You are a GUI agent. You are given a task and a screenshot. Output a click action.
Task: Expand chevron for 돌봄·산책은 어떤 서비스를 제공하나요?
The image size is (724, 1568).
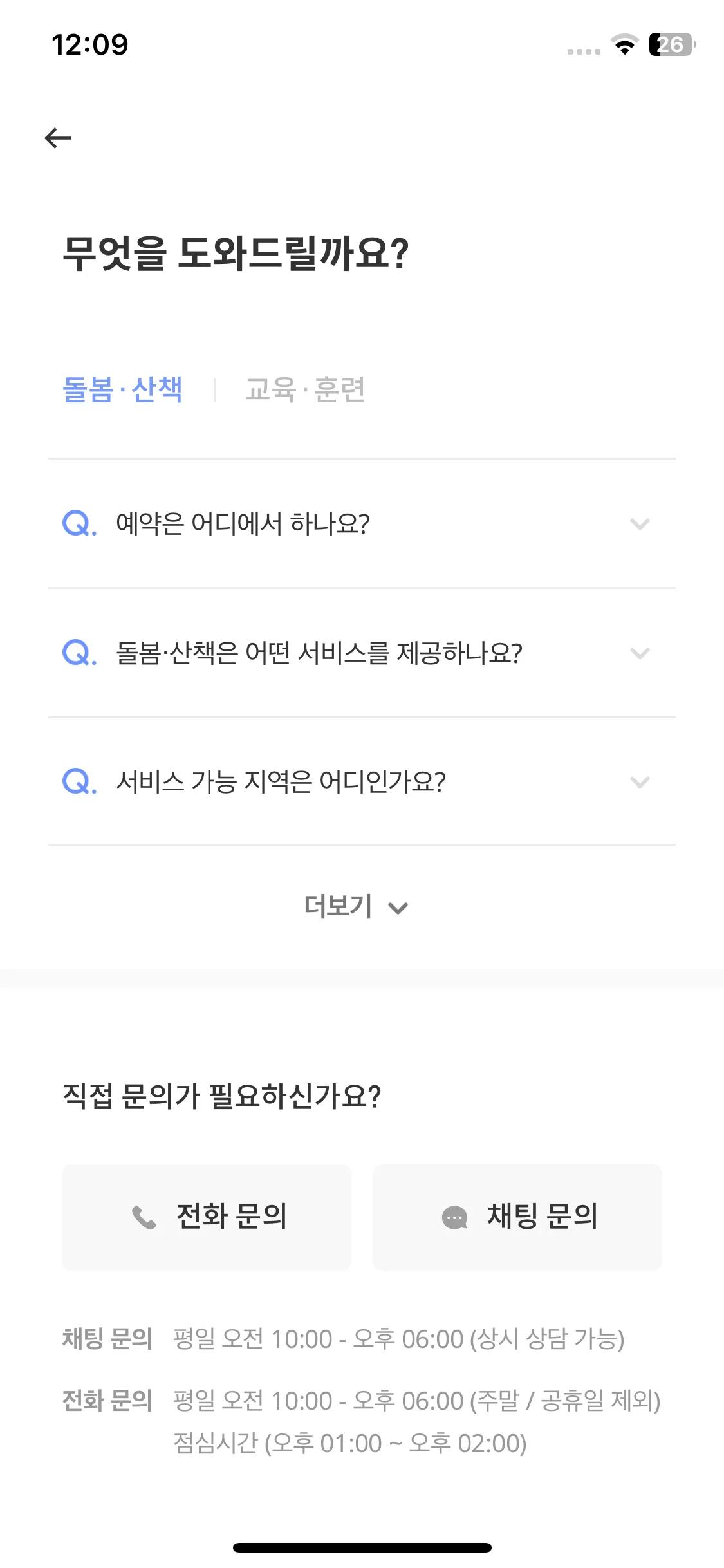click(640, 653)
